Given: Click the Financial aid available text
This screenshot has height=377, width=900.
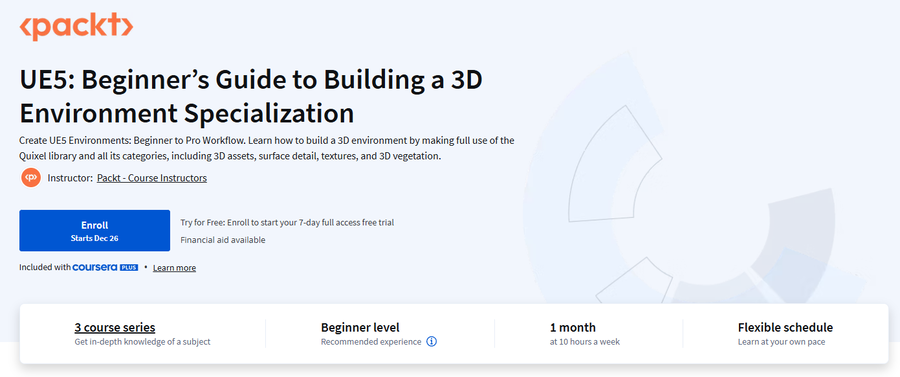Looking at the screenshot, I should click(x=223, y=240).
